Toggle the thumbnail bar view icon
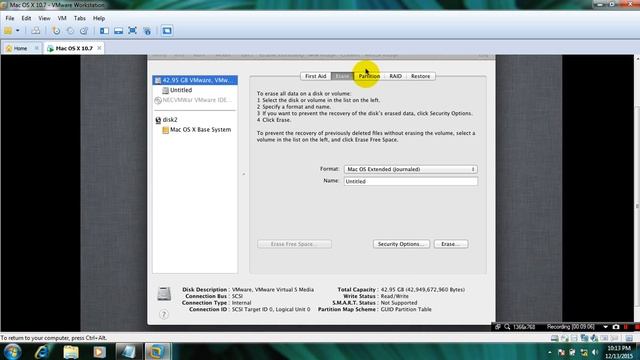640x360 pixels. [x=118, y=31]
